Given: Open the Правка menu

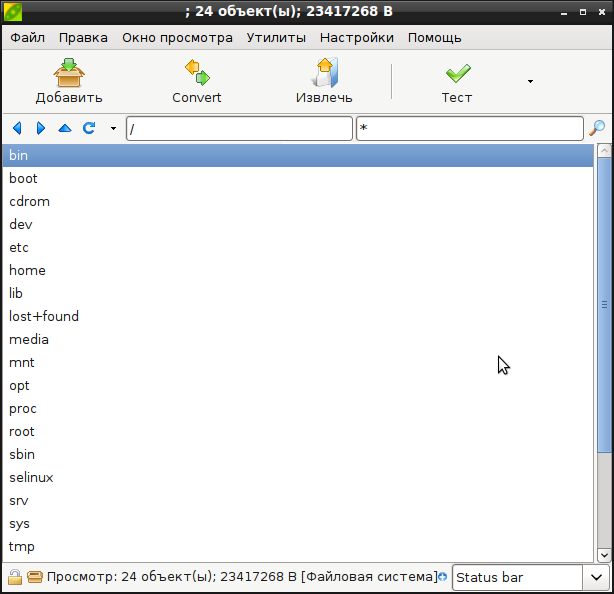Looking at the screenshot, I should pyautogui.click(x=83, y=38).
